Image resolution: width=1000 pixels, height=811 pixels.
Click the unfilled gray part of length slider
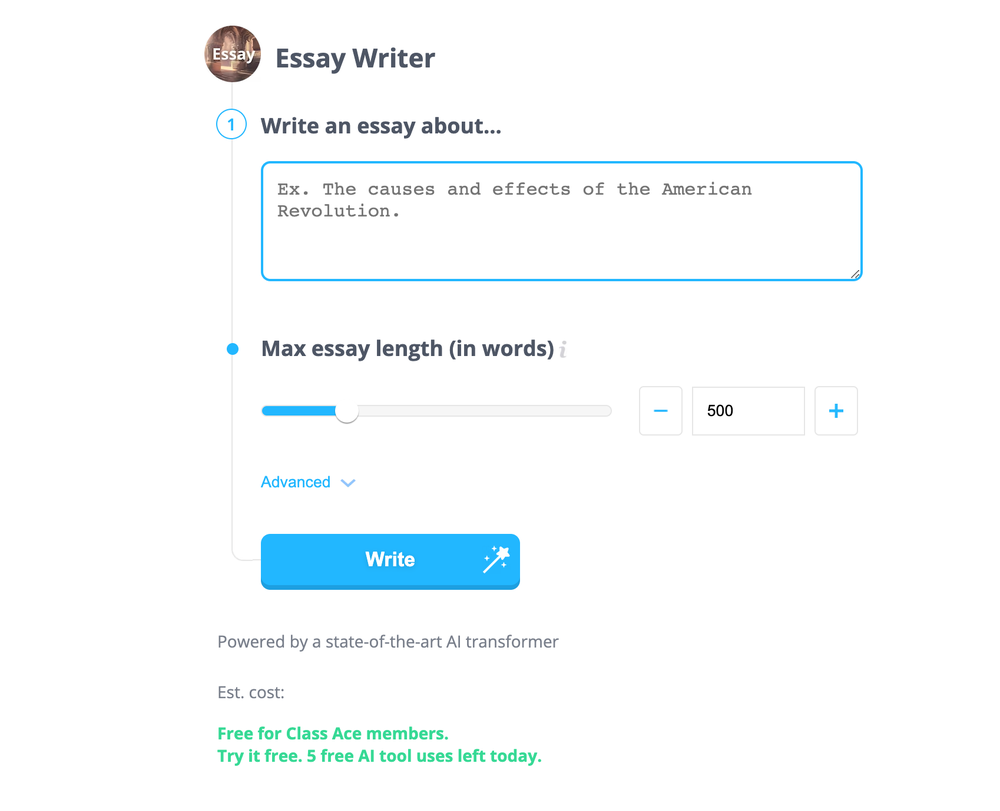pos(480,411)
